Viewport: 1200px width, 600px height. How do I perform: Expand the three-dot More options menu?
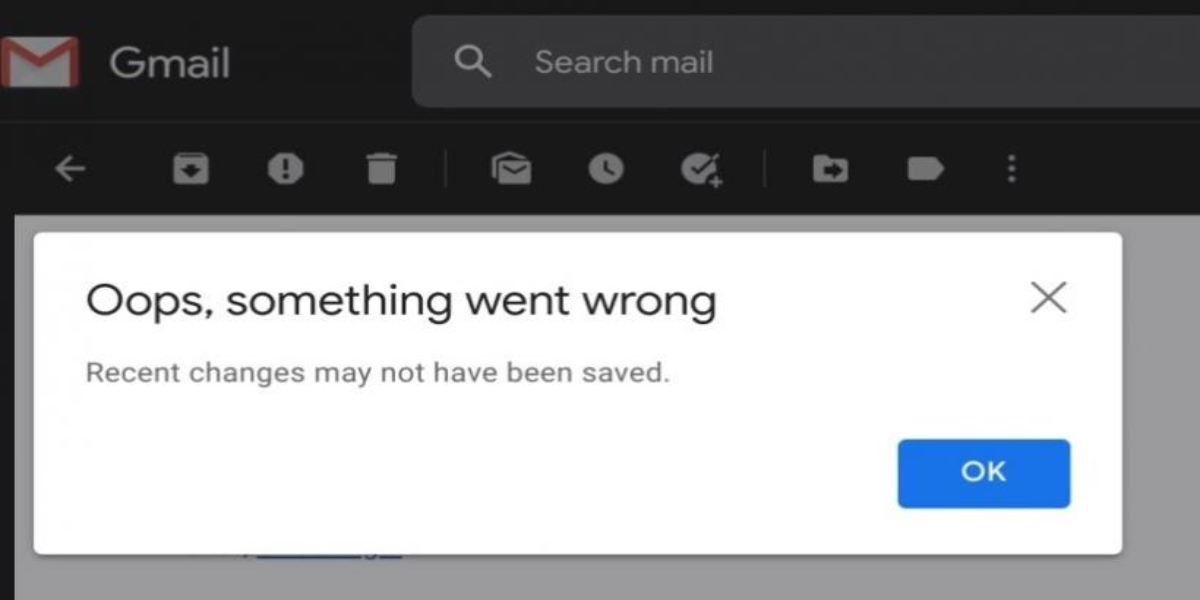pyautogui.click(x=1011, y=169)
